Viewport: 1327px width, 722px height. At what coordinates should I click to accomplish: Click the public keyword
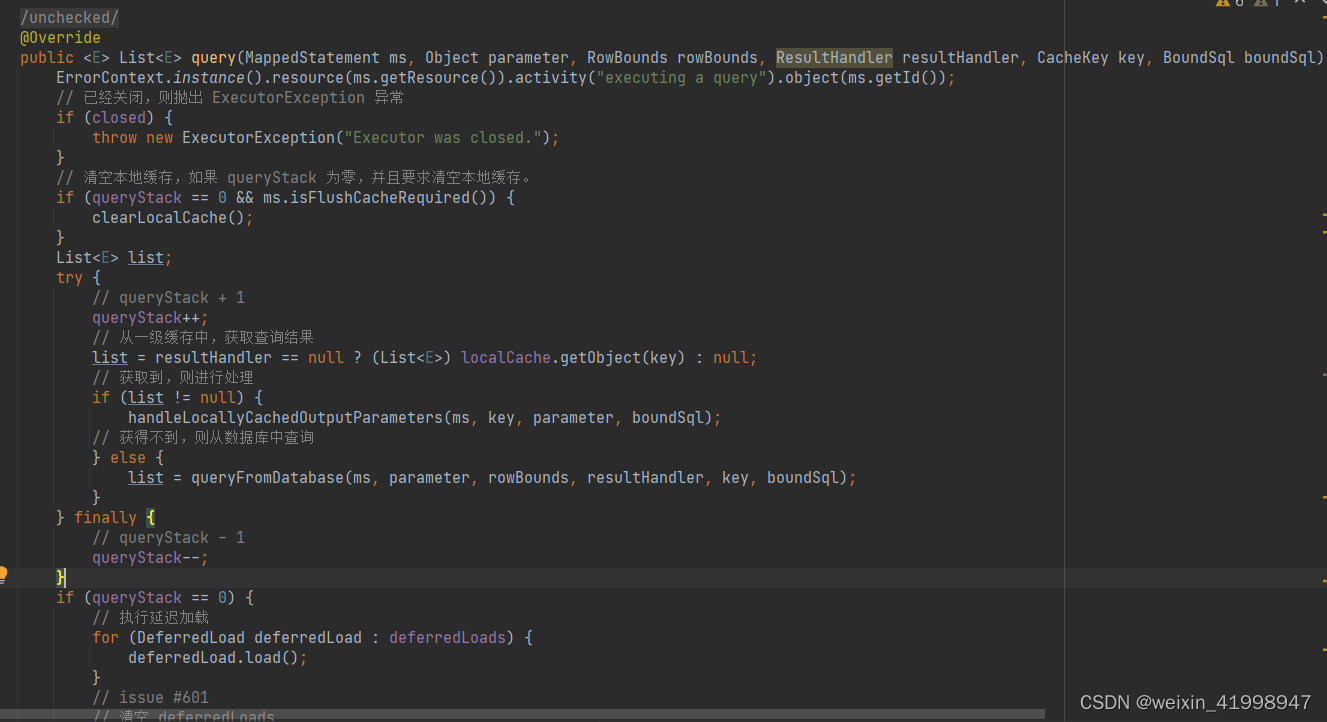[x=47, y=58]
